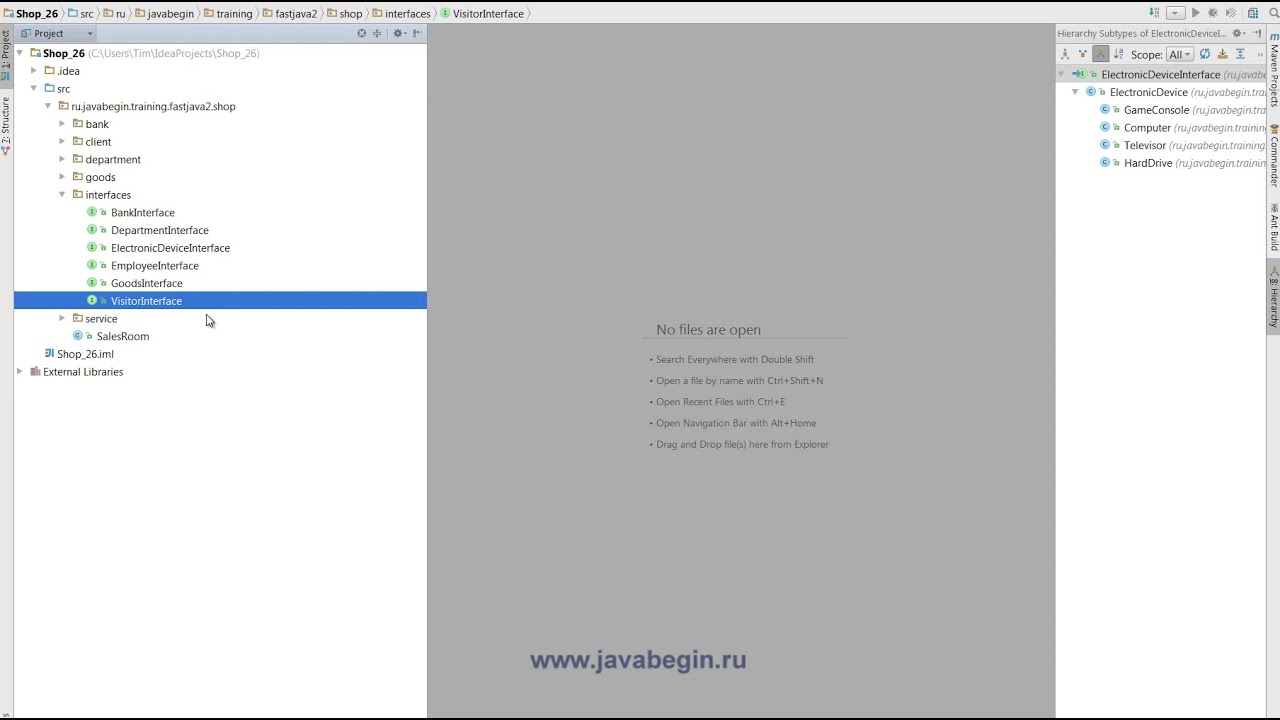
Task: Collapse the interfaces package
Action: (x=62, y=194)
